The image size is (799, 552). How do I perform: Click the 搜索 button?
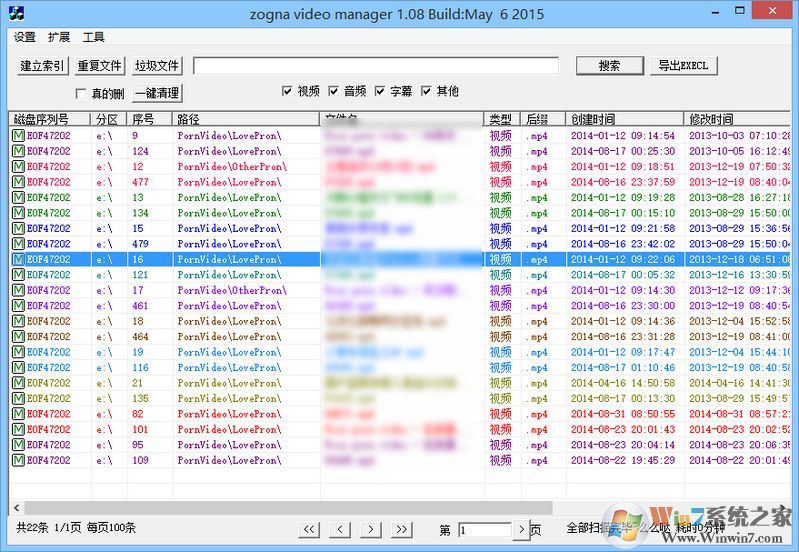click(609, 66)
